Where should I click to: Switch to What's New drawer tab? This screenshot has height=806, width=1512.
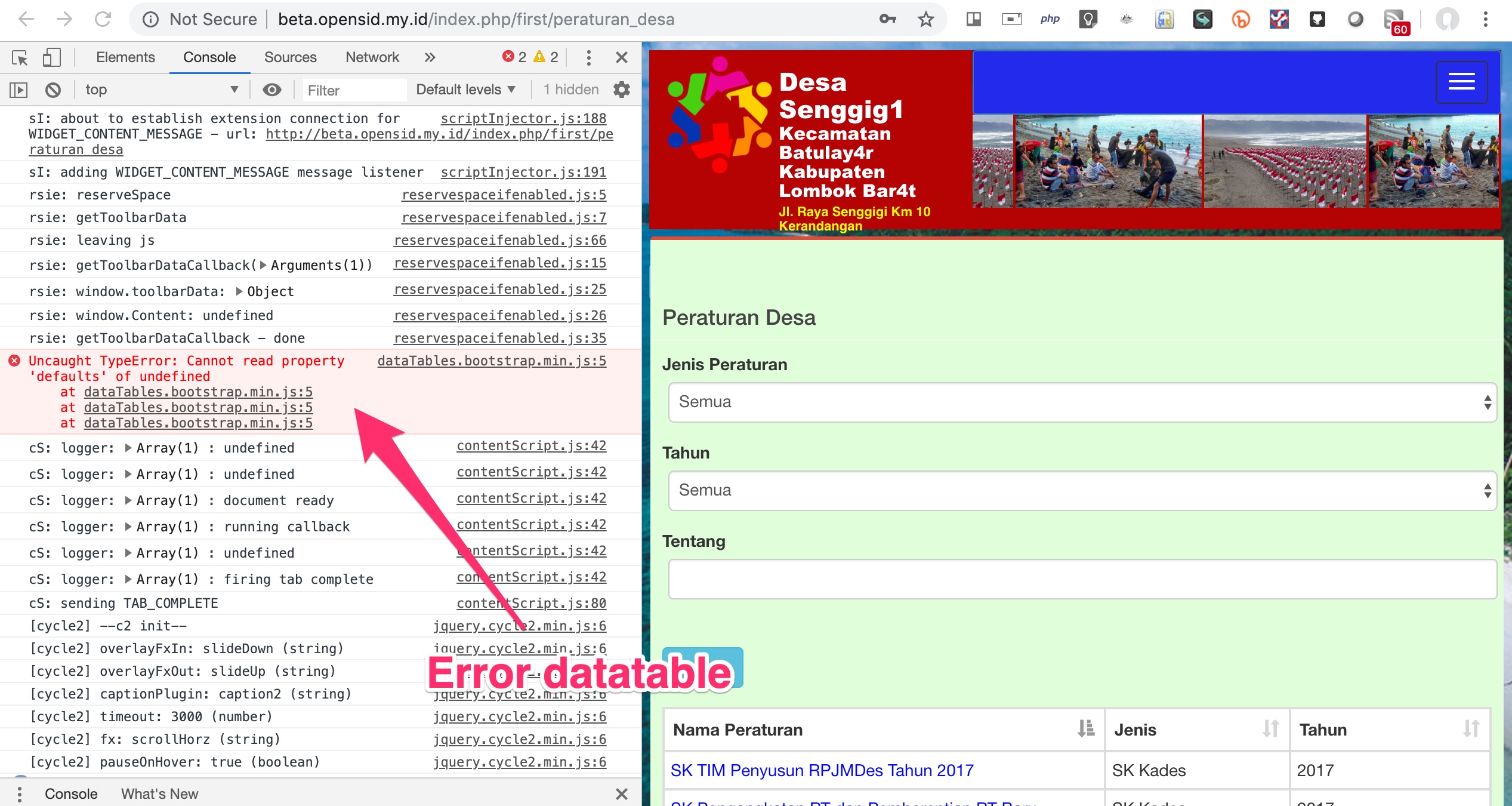coord(159,794)
